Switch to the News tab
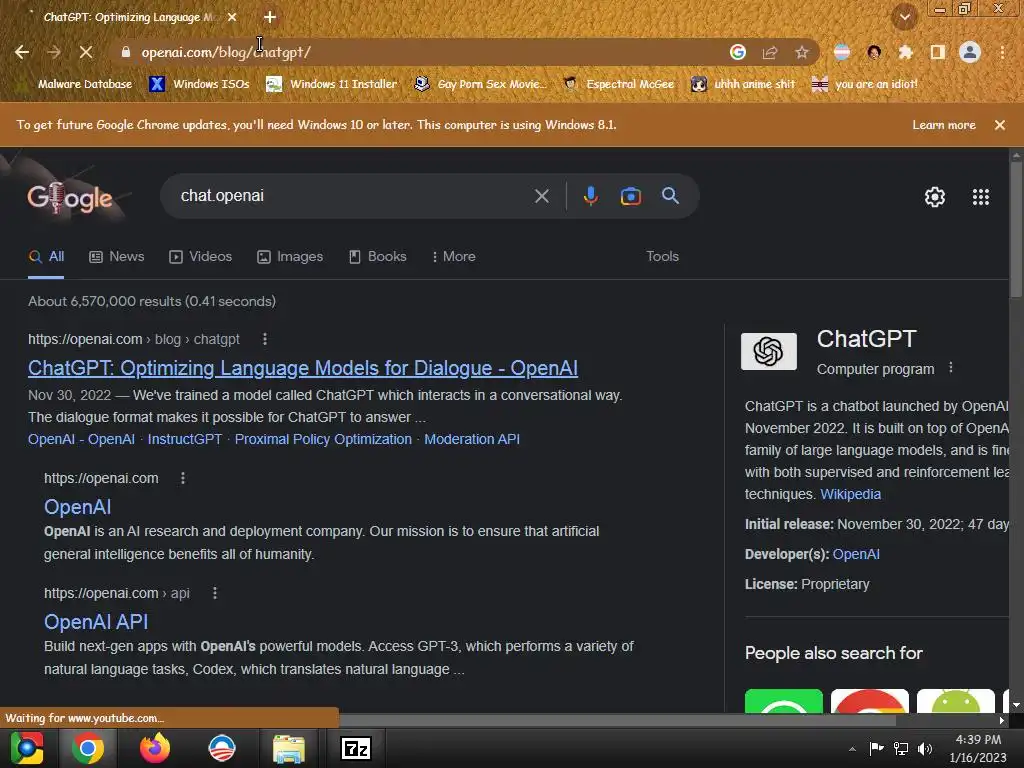The image size is (1024, 768). coord(117,257)
